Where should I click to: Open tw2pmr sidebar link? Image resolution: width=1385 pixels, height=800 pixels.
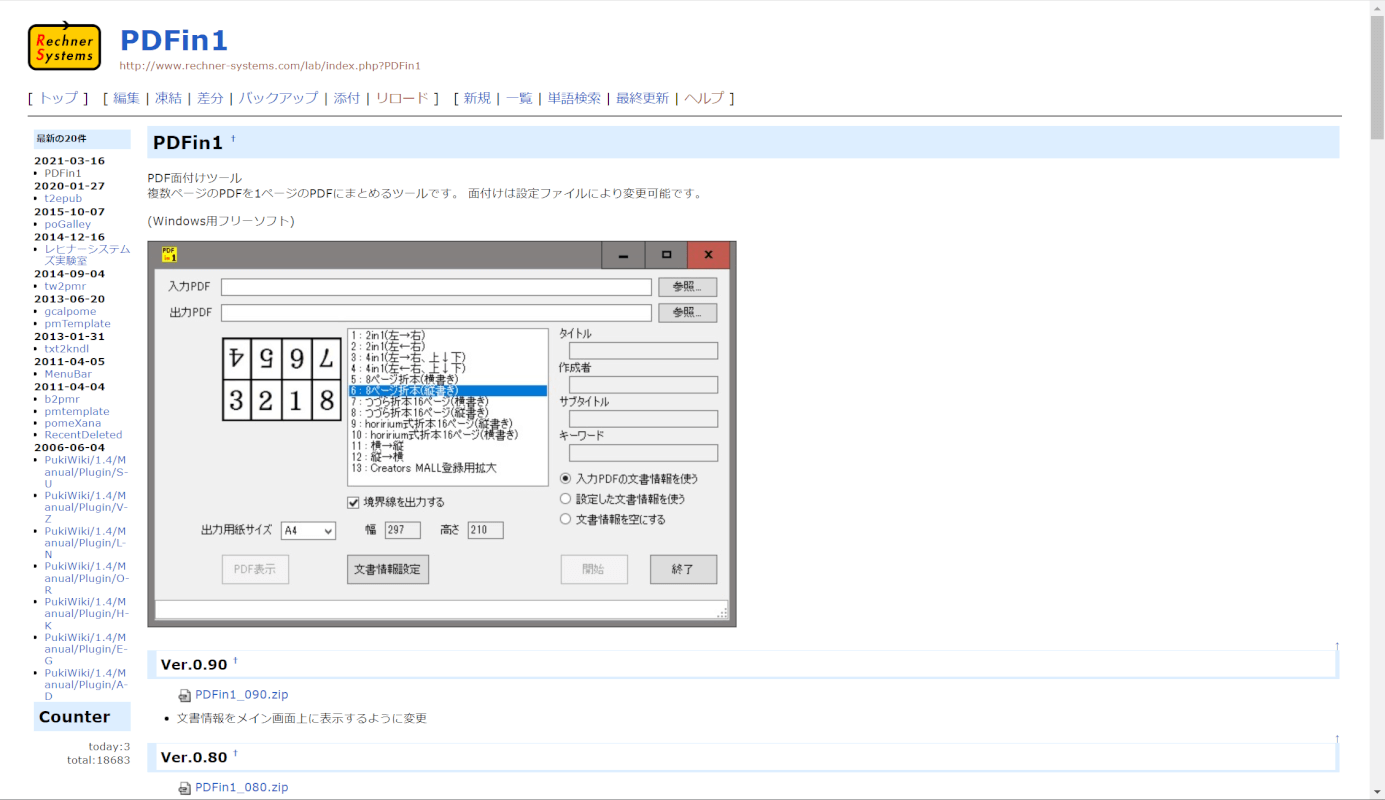(x=65, y=286)
